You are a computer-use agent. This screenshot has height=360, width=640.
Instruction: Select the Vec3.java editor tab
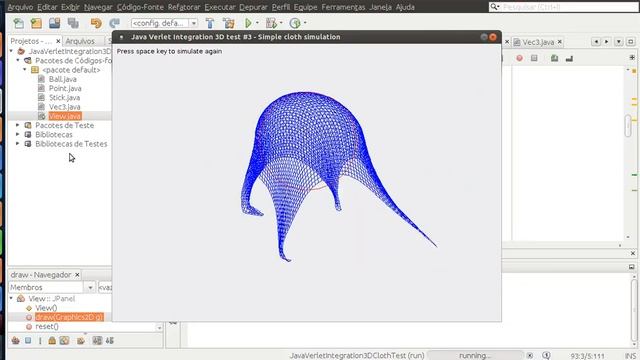[538, 42]
